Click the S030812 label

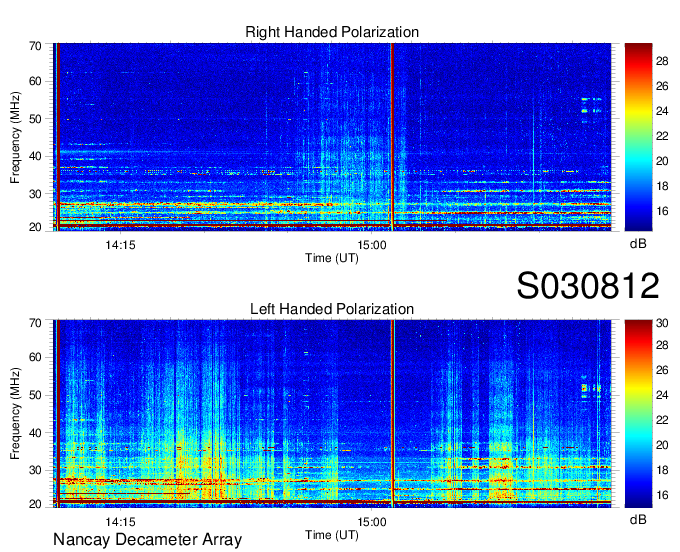point(588,285)
